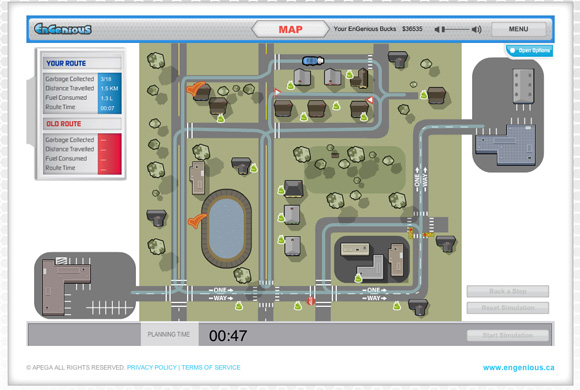Select the MAP tab header

tap(290, 29)
